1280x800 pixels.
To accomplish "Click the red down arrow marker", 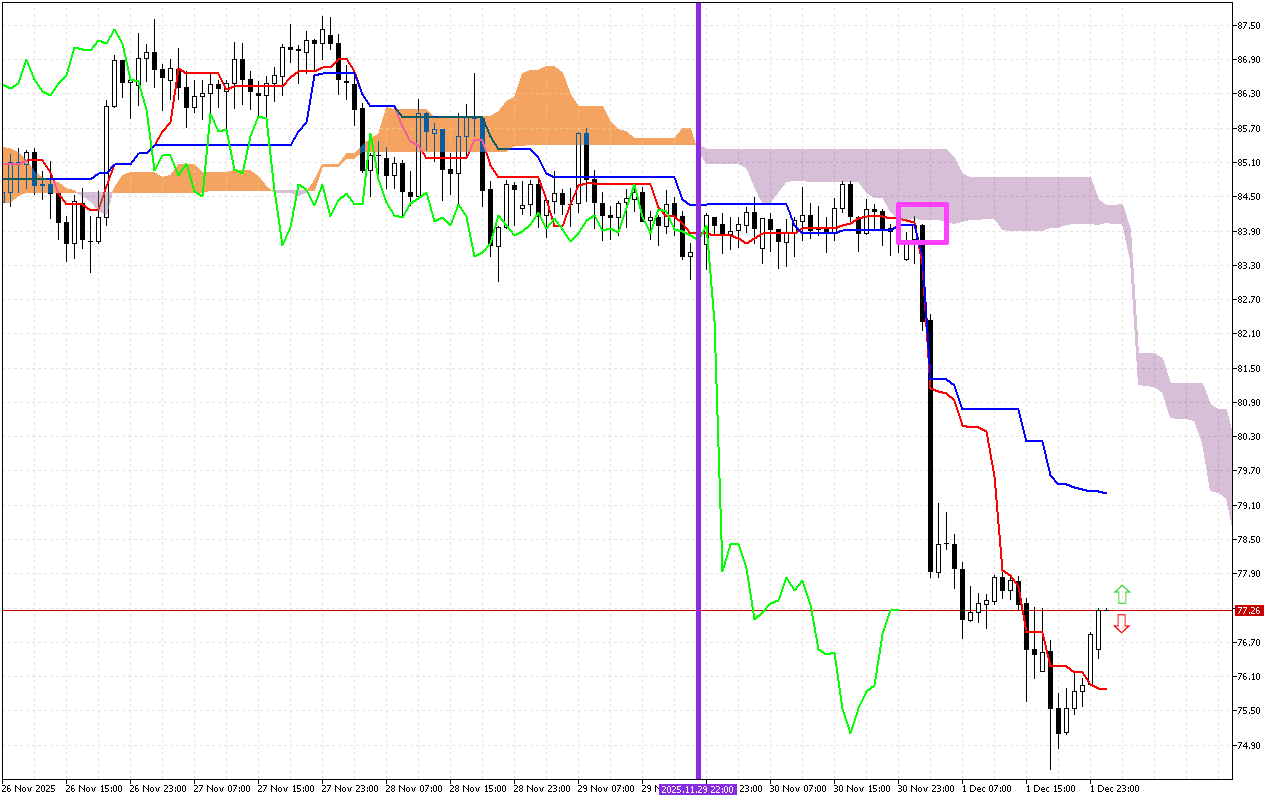I will (1122, 624).
